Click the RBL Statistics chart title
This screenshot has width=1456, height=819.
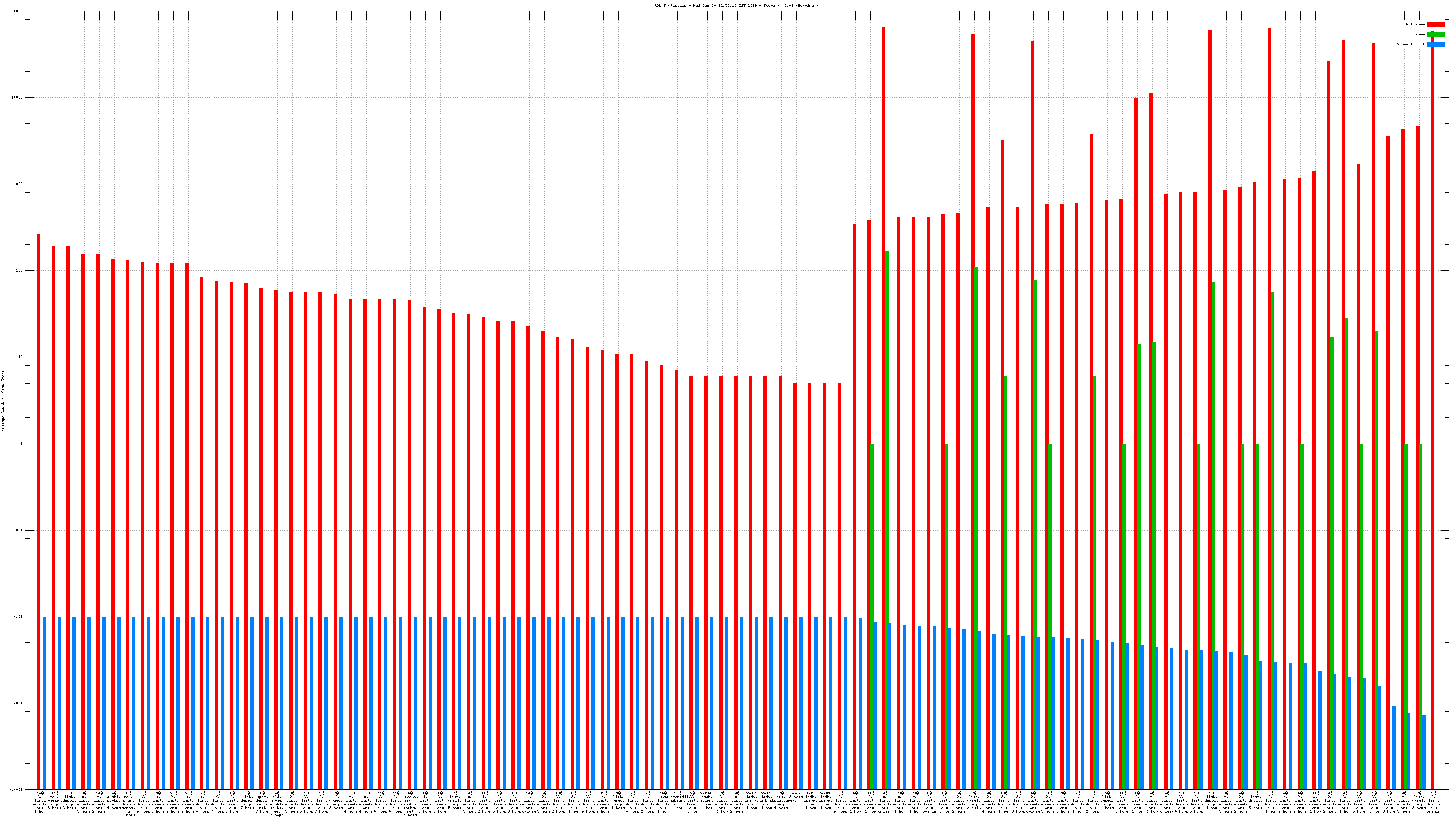(736, 5)
